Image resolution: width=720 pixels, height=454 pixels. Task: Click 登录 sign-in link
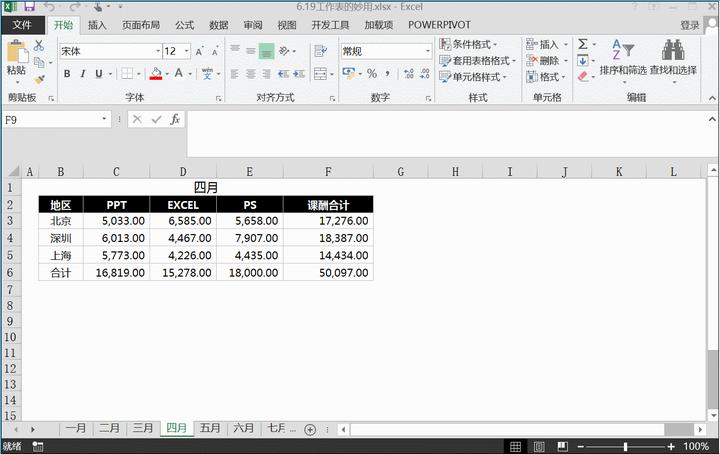(x=690, y=25)
